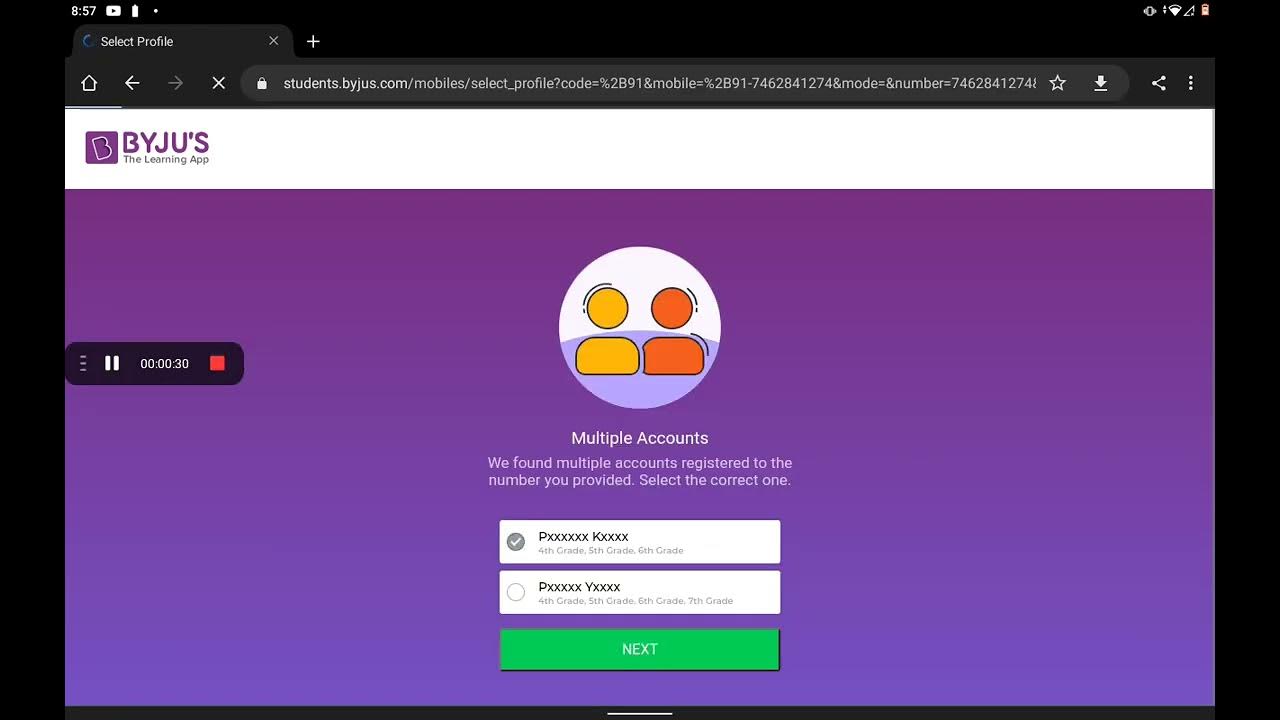Pause the screen recording
1280x720 pixels.
coord(112,363)
